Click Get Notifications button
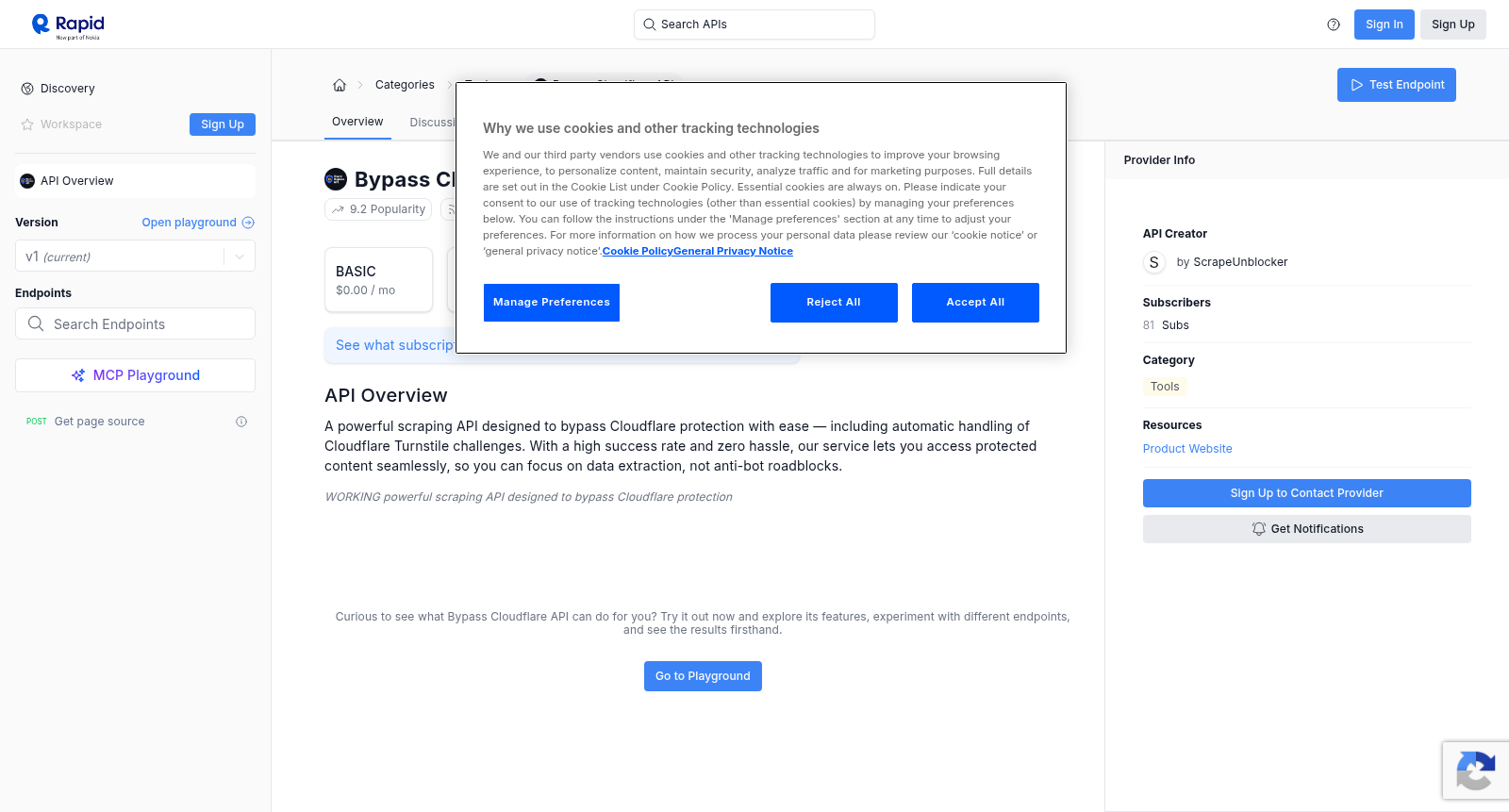The image size is (1509, 812). click(1307, 529)
